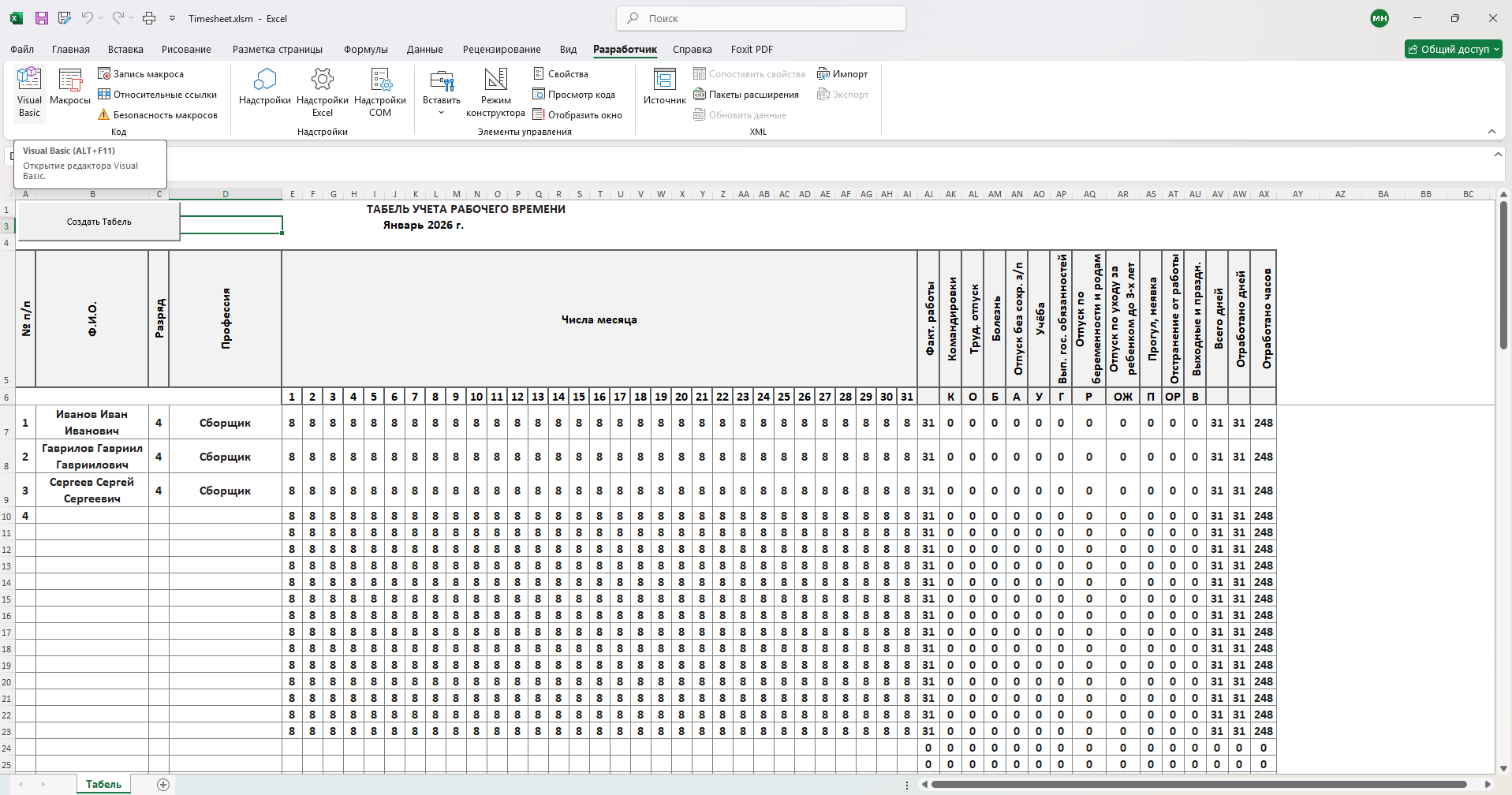Open Expansion Packs (Пакеты расширения)
Image resolution: width=1512 pixels, height=795 pixels.
point(746,94)
